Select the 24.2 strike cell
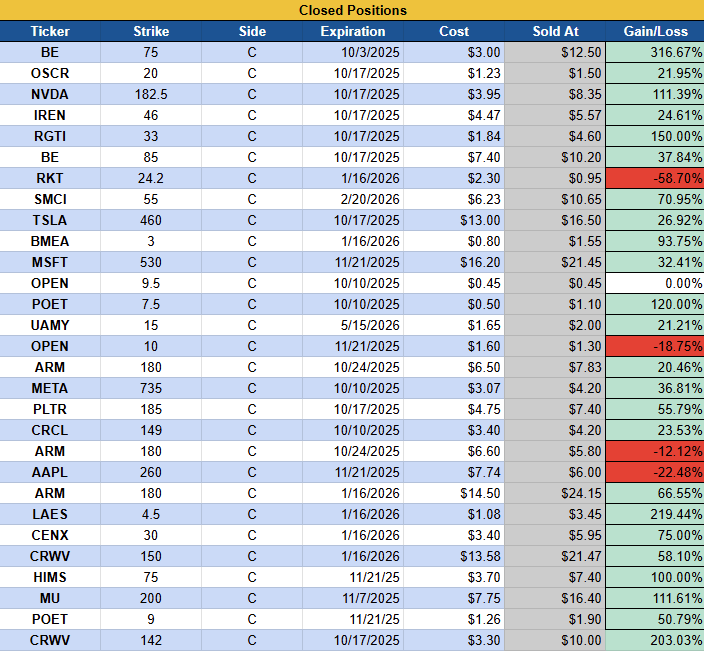This screenshot has width=704, height=651. point(151,178)
